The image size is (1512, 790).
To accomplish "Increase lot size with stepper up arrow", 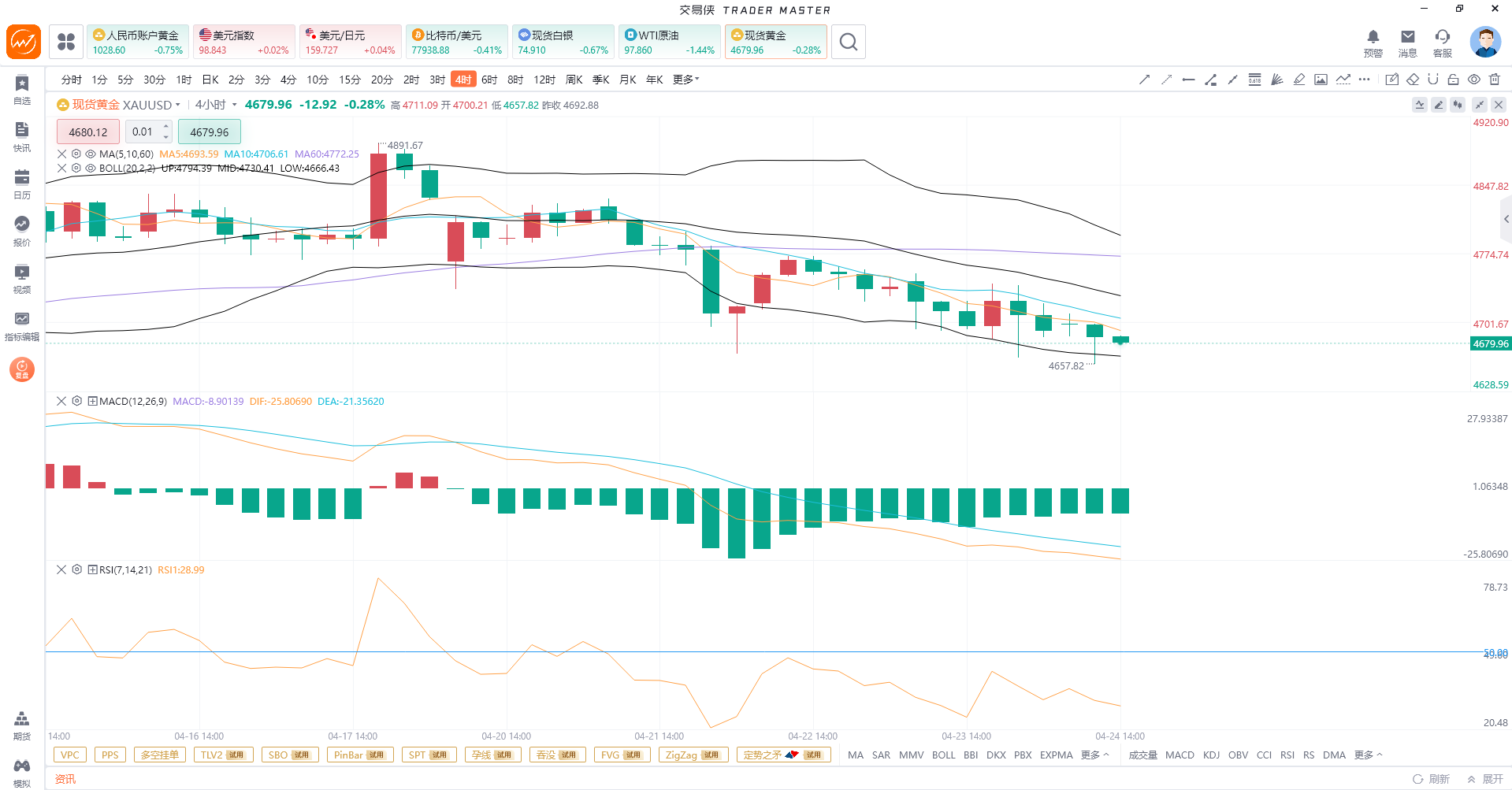I will [x=165, y=127].
